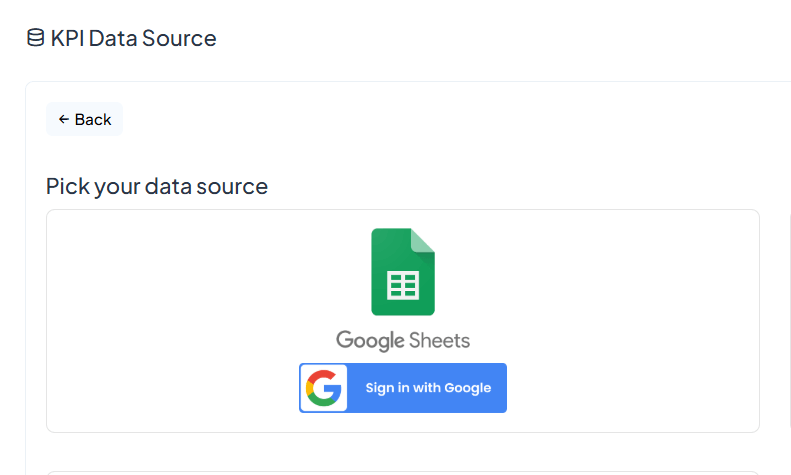Click the partially visible card below Google Sheets

click(x=403, y=472)
